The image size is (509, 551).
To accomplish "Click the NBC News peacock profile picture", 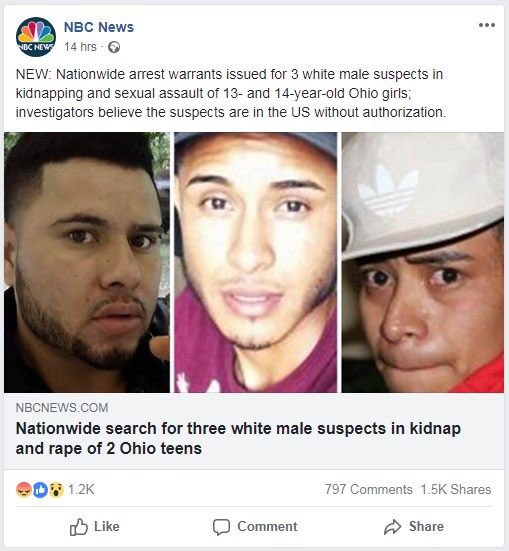I will tap(36, 37).
